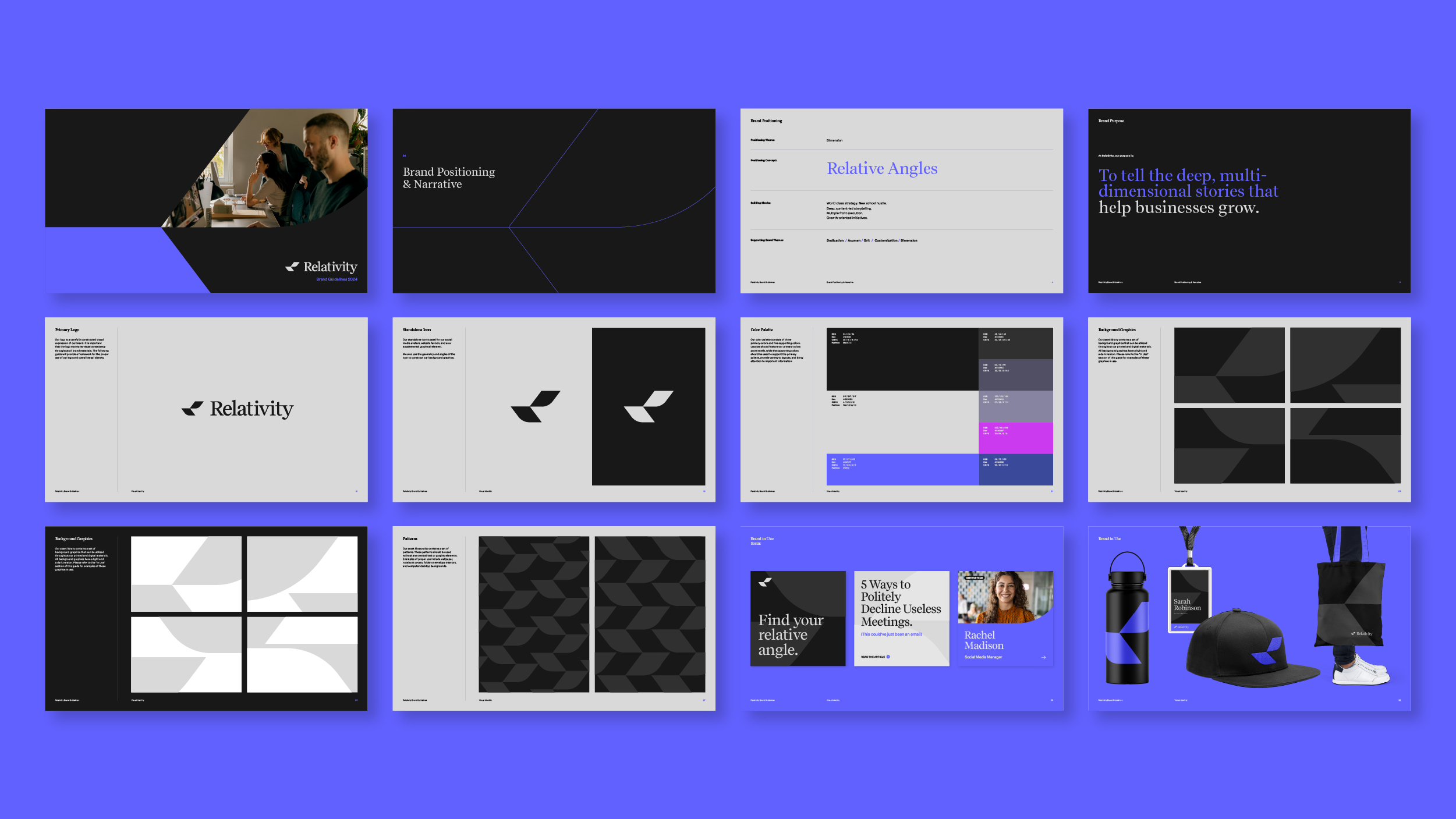Open the Brand Purpose slide
Screen dimensions: 1456x819
1249,200
